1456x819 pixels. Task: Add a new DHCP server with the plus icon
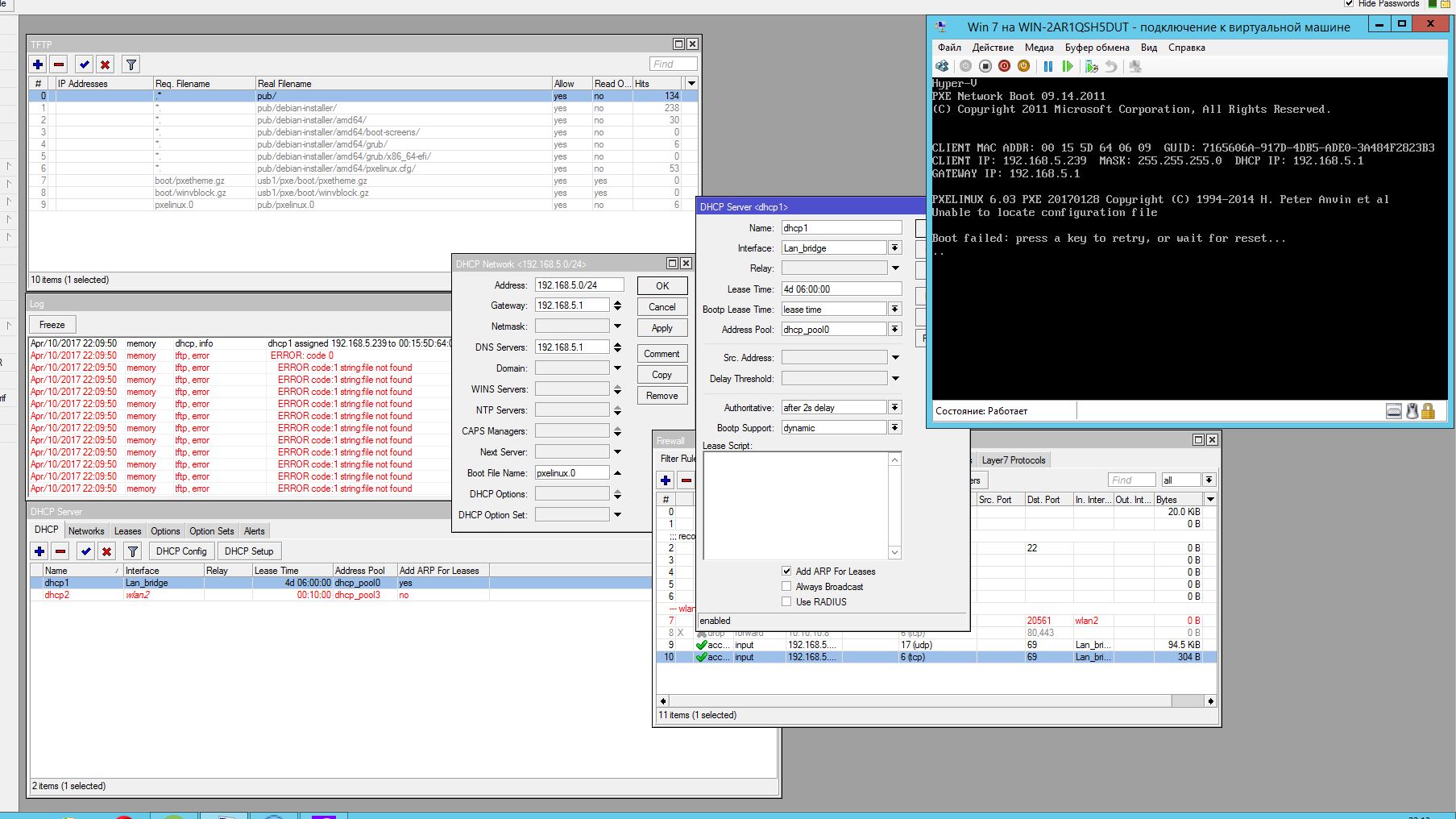point(39,551)
